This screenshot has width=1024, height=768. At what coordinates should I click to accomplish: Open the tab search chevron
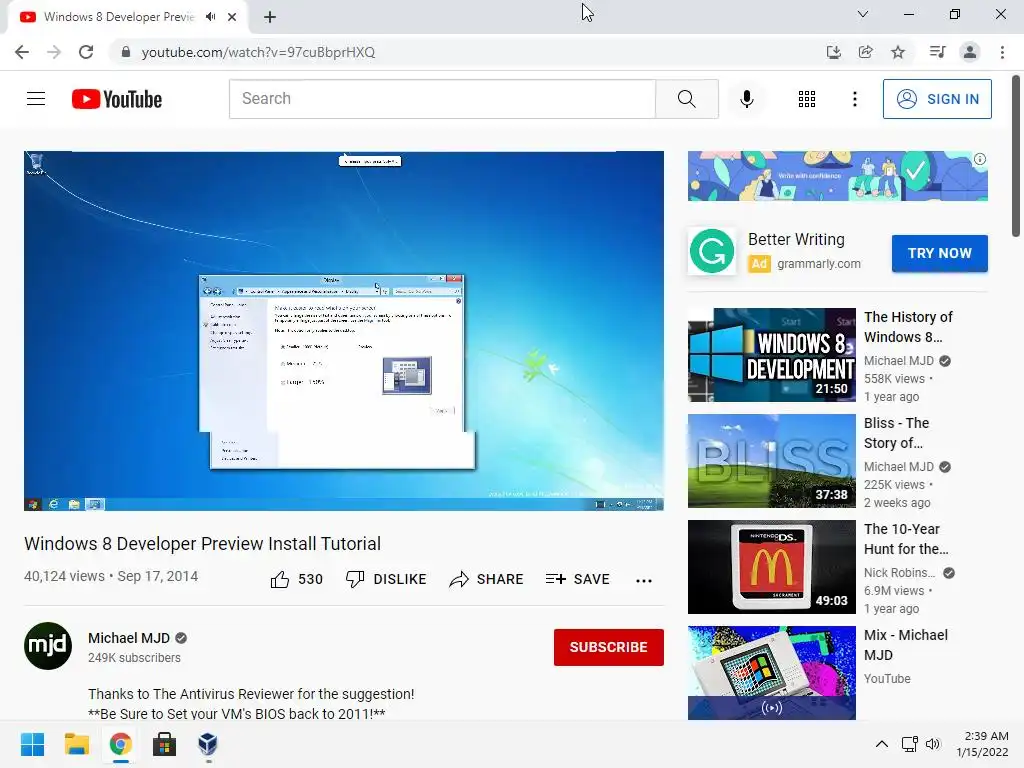tap(863, 14)
